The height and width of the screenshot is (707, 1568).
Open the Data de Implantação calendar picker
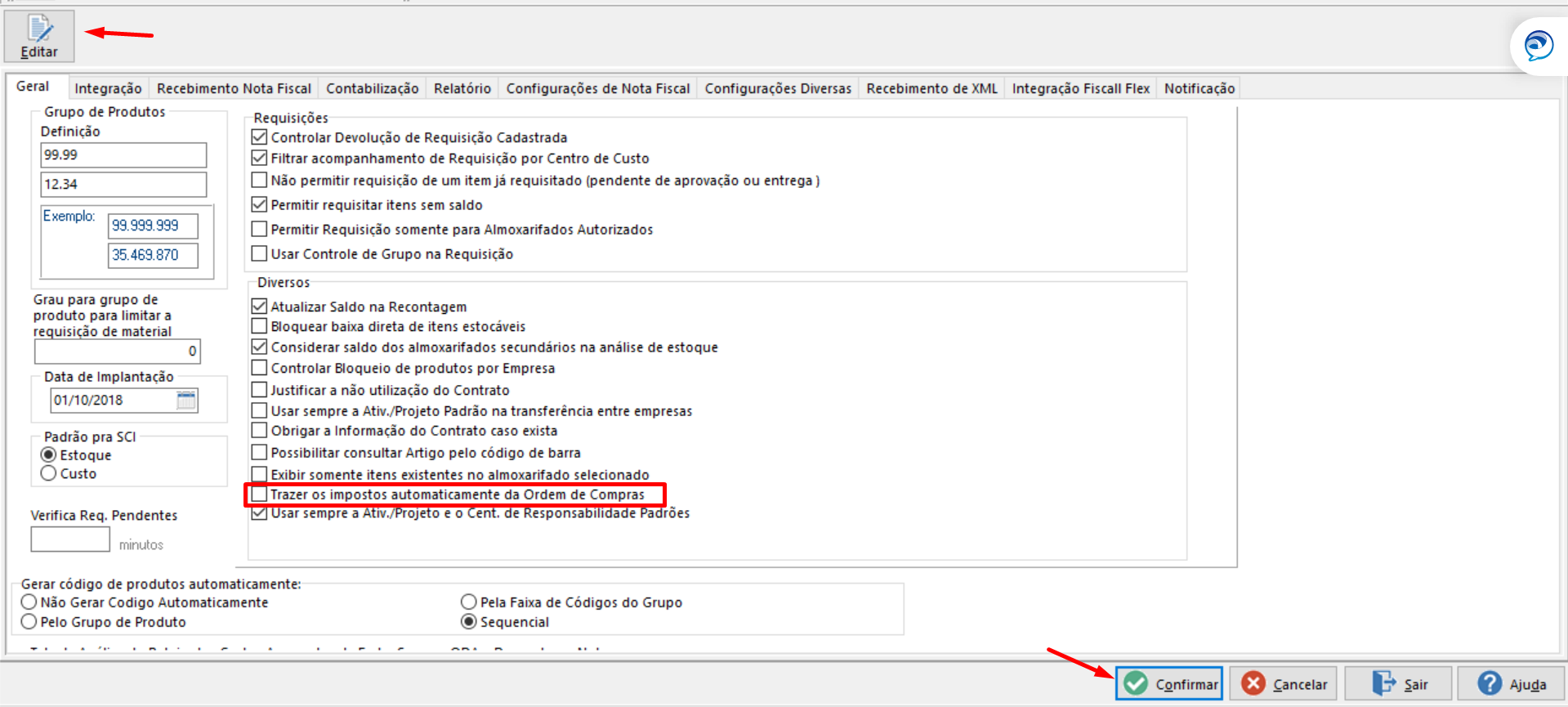pos(186,400)
